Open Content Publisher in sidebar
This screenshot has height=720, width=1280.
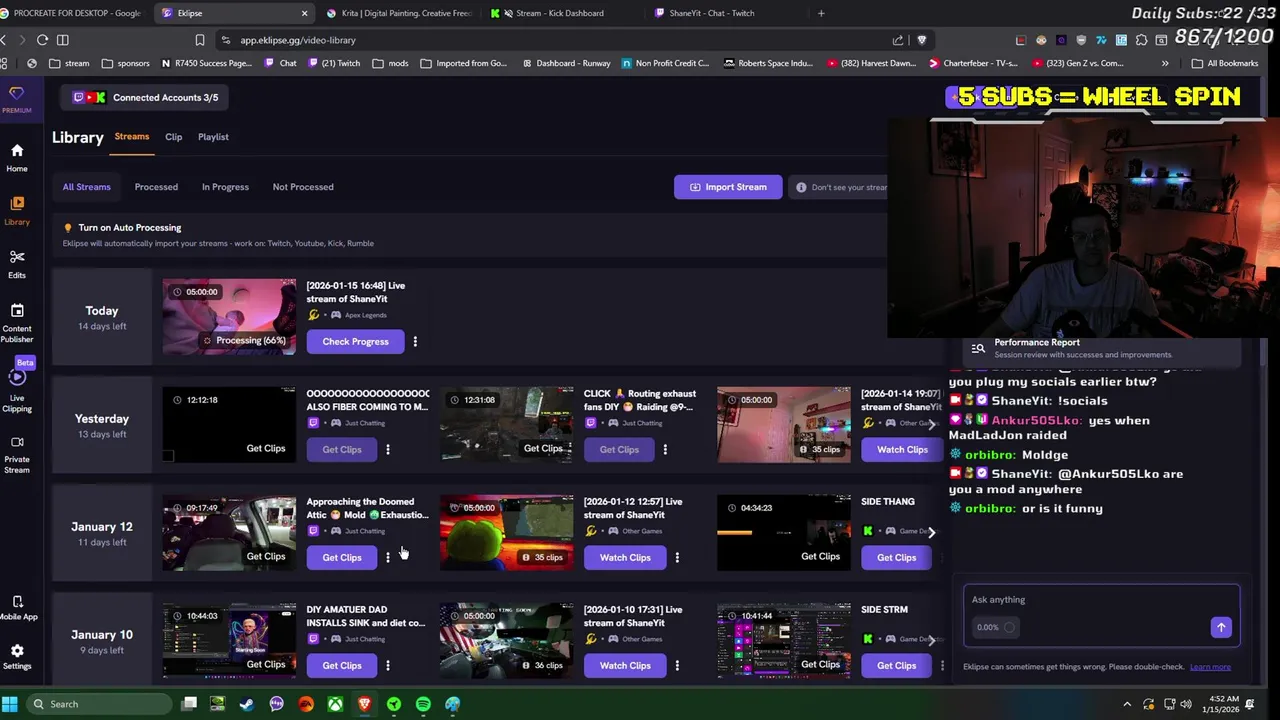pyautogui.click(x=17, y=321)
